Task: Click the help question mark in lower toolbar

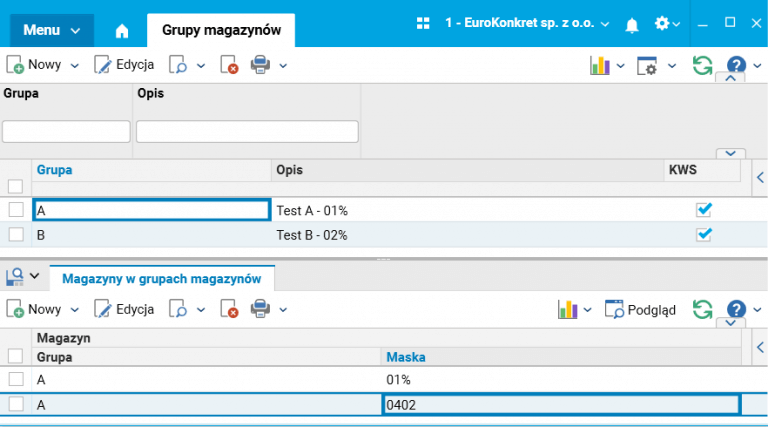Action: tap(736, 309)
